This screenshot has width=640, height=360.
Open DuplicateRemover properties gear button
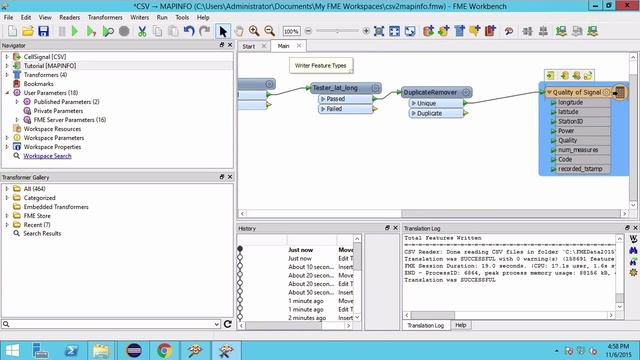466,92
